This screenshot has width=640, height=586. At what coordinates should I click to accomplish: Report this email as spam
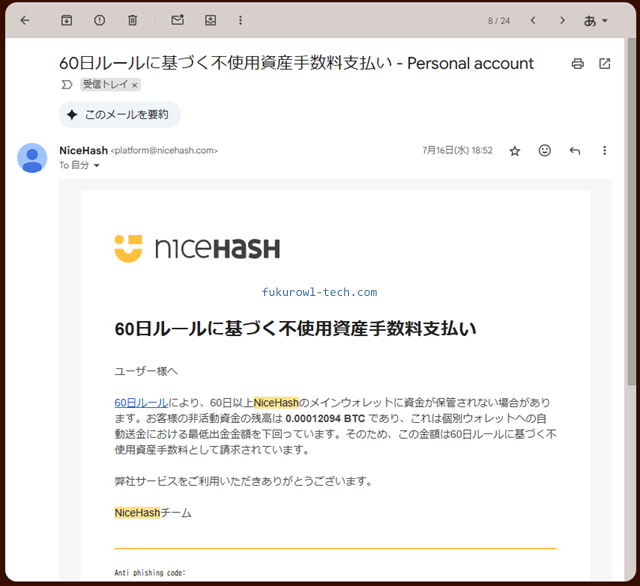coord(100,20)
